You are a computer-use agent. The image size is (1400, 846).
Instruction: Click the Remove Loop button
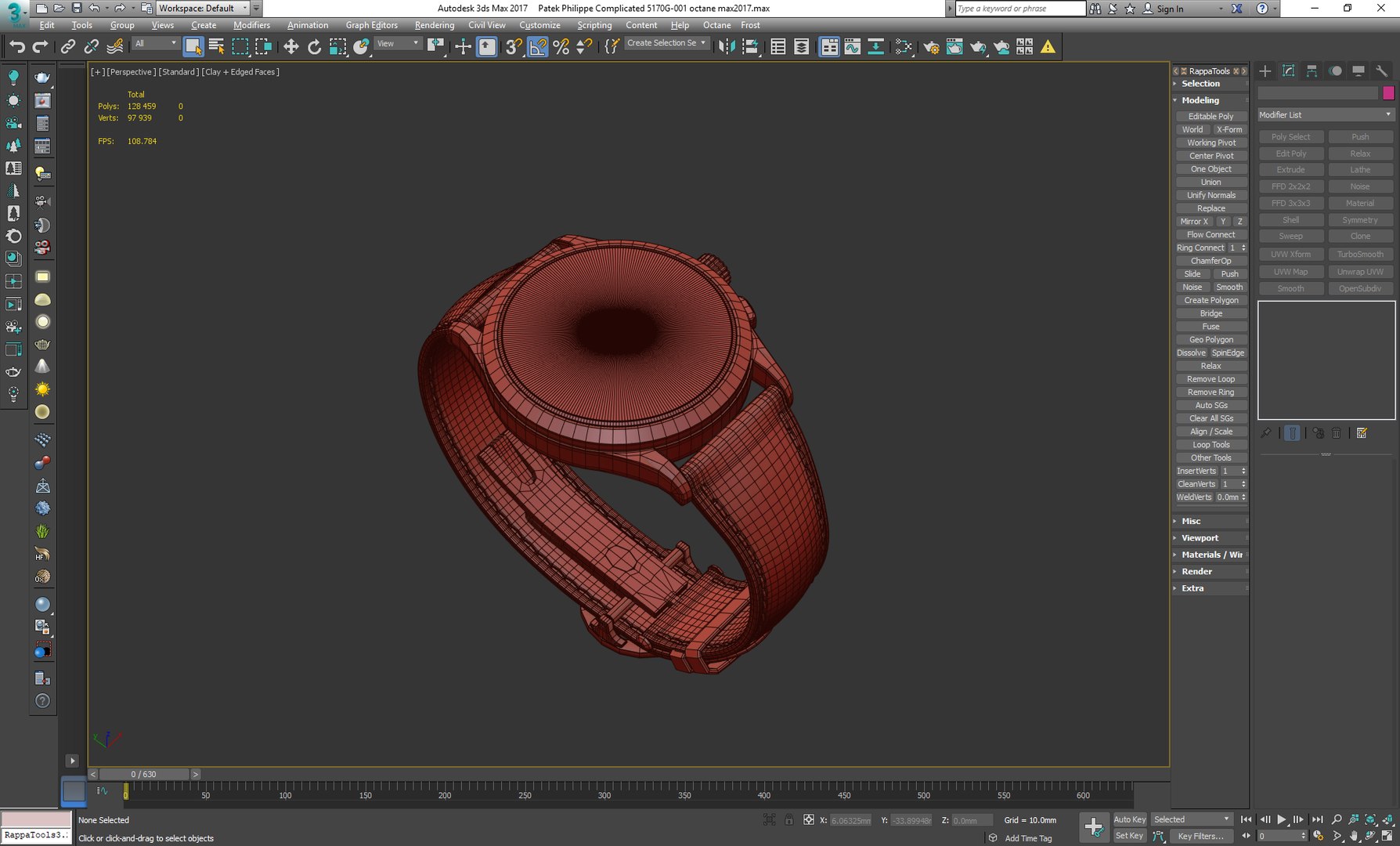point(1211,379)
